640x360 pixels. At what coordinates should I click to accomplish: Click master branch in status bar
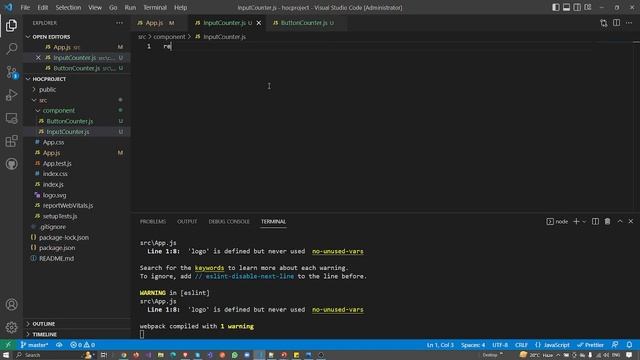(x=34, y=345)
